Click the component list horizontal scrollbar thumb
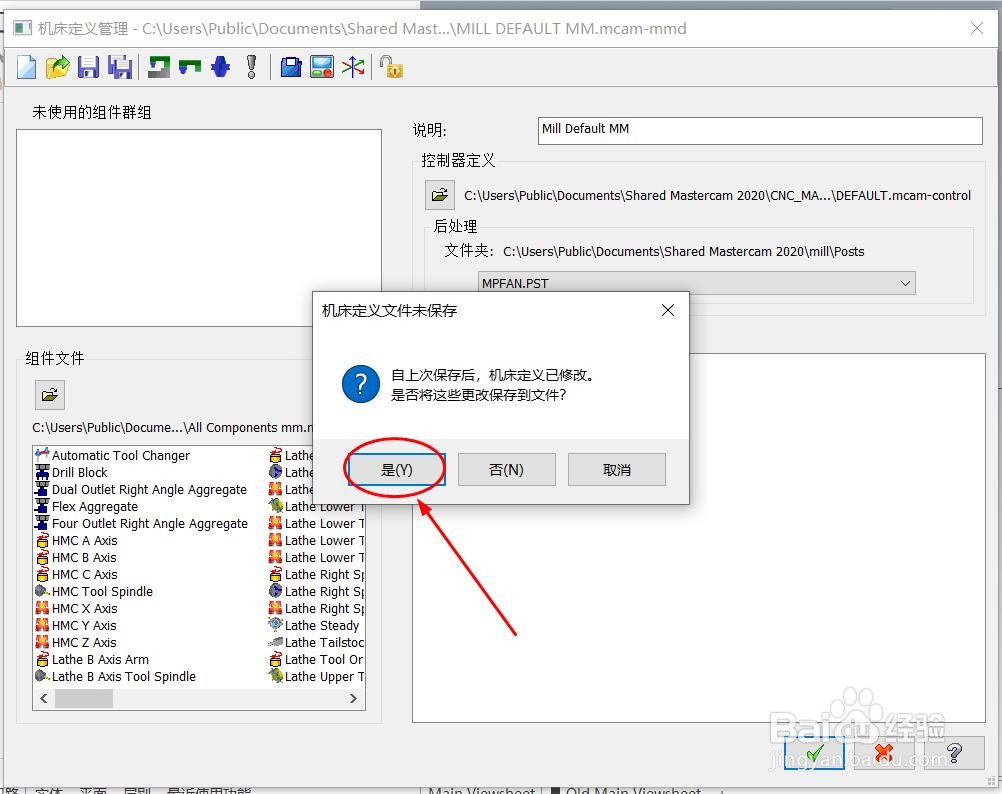This screenshot has width=1002, height=794. (x=84, y=699)
